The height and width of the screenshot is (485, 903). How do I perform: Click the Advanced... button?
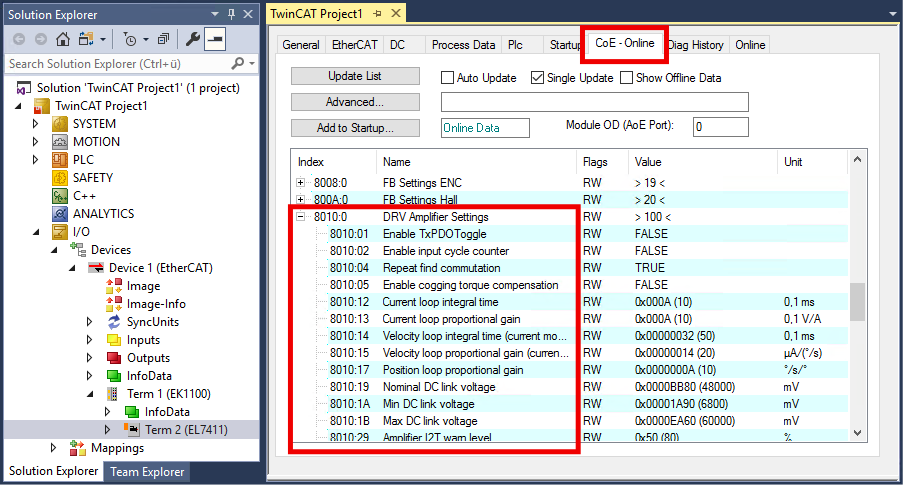355,102
